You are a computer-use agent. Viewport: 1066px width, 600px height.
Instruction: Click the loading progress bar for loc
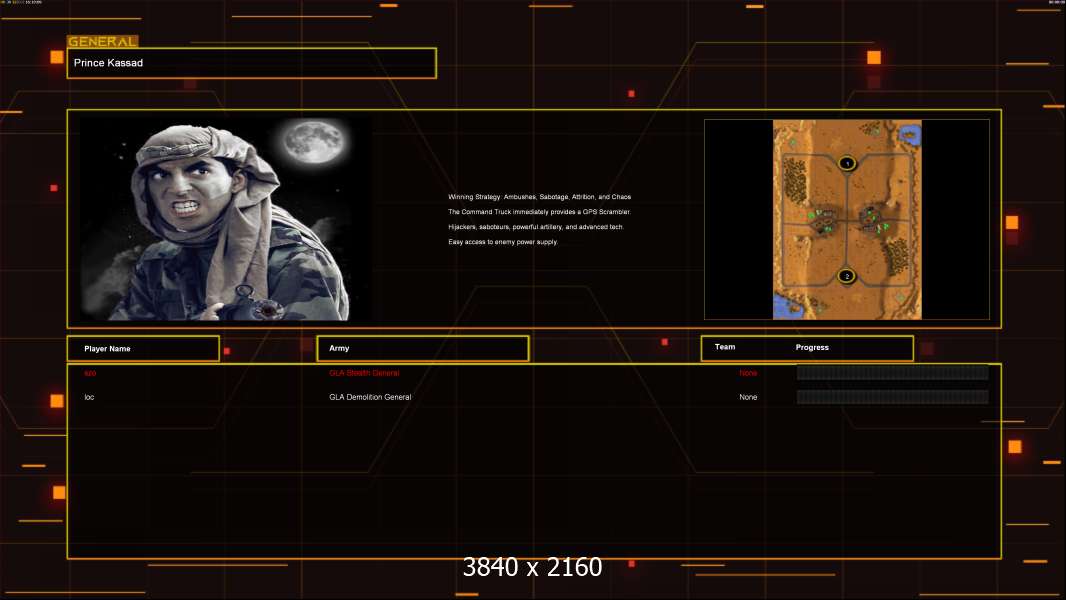click(x=893, y=397)
